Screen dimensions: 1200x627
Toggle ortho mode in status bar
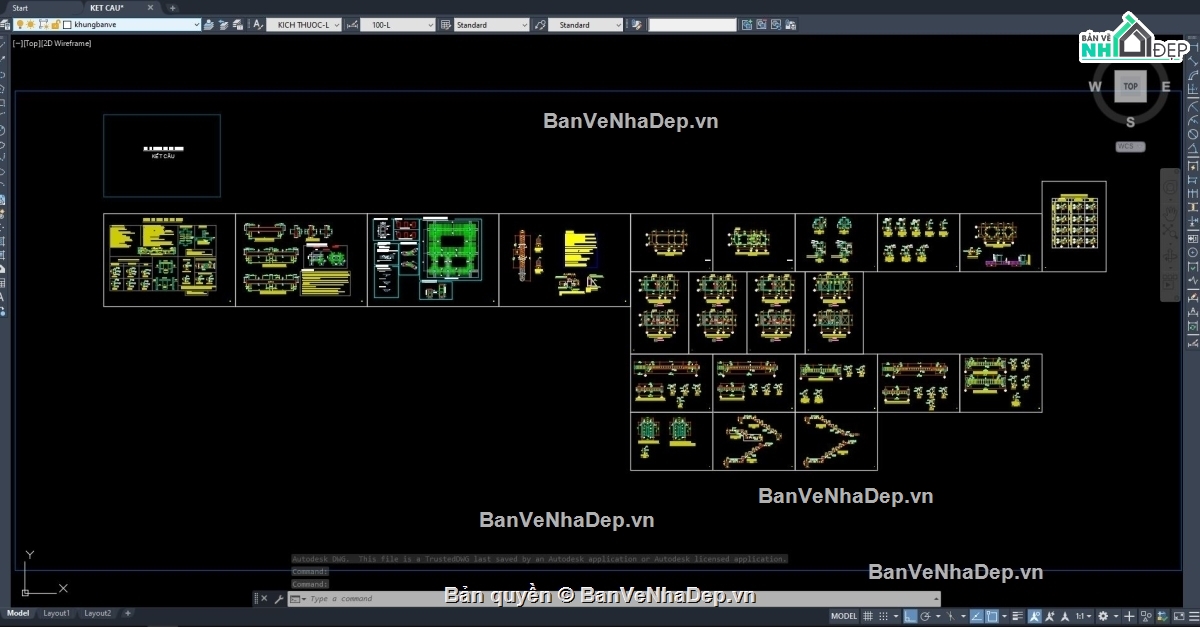coord(909,616)
